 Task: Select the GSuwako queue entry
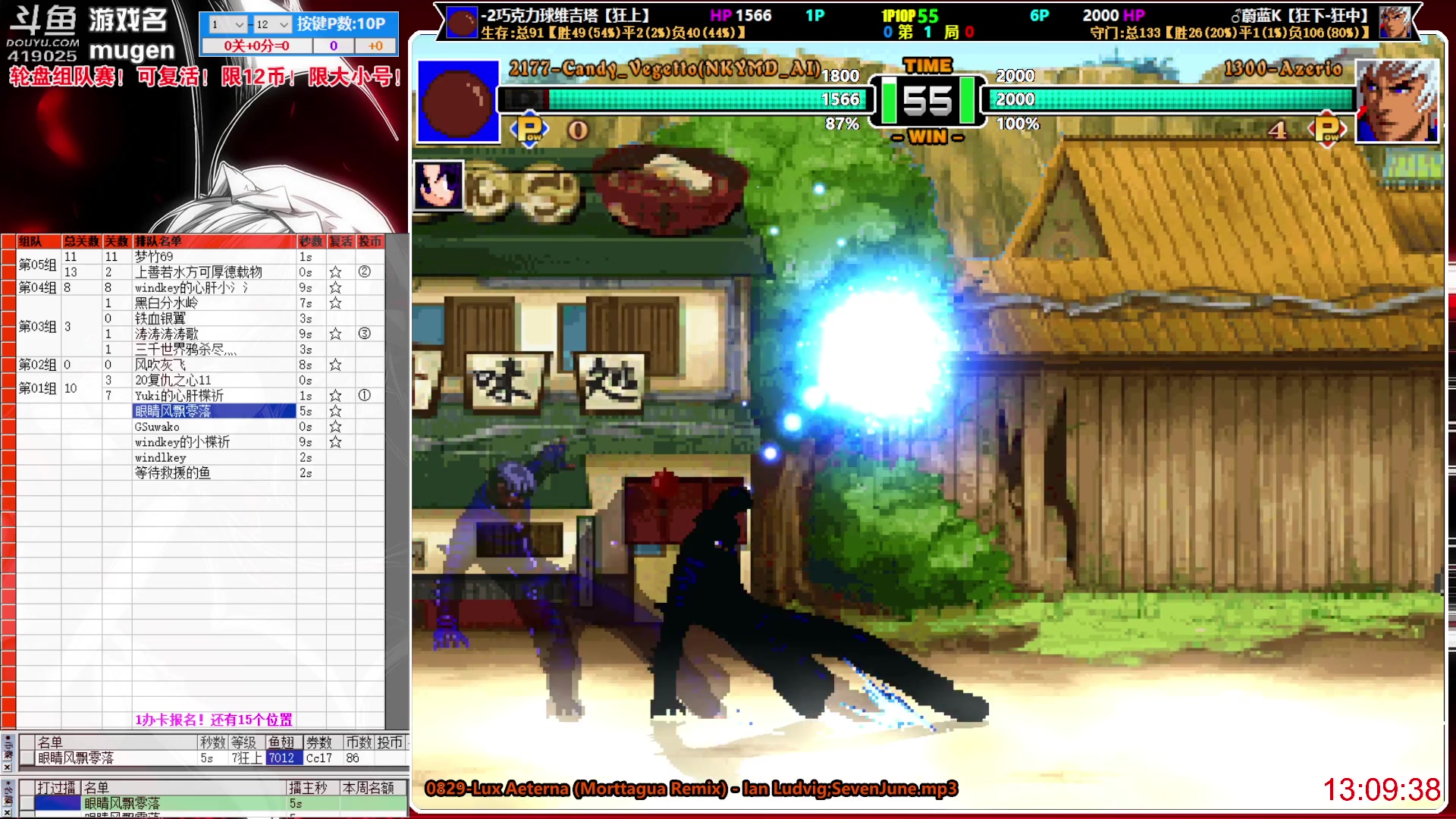[x=214, y=427]
